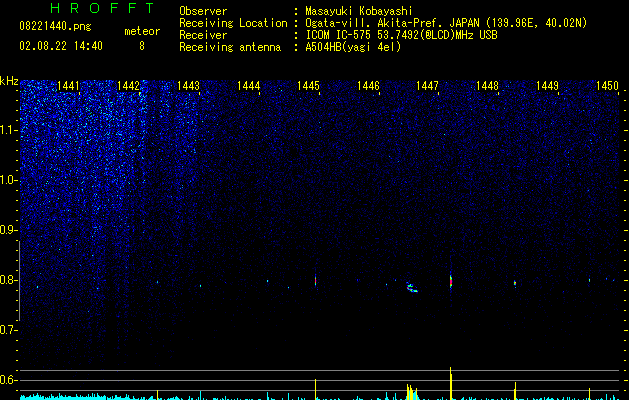Click the HROFFT title text

pyautogui.click(x=103, y=8)
